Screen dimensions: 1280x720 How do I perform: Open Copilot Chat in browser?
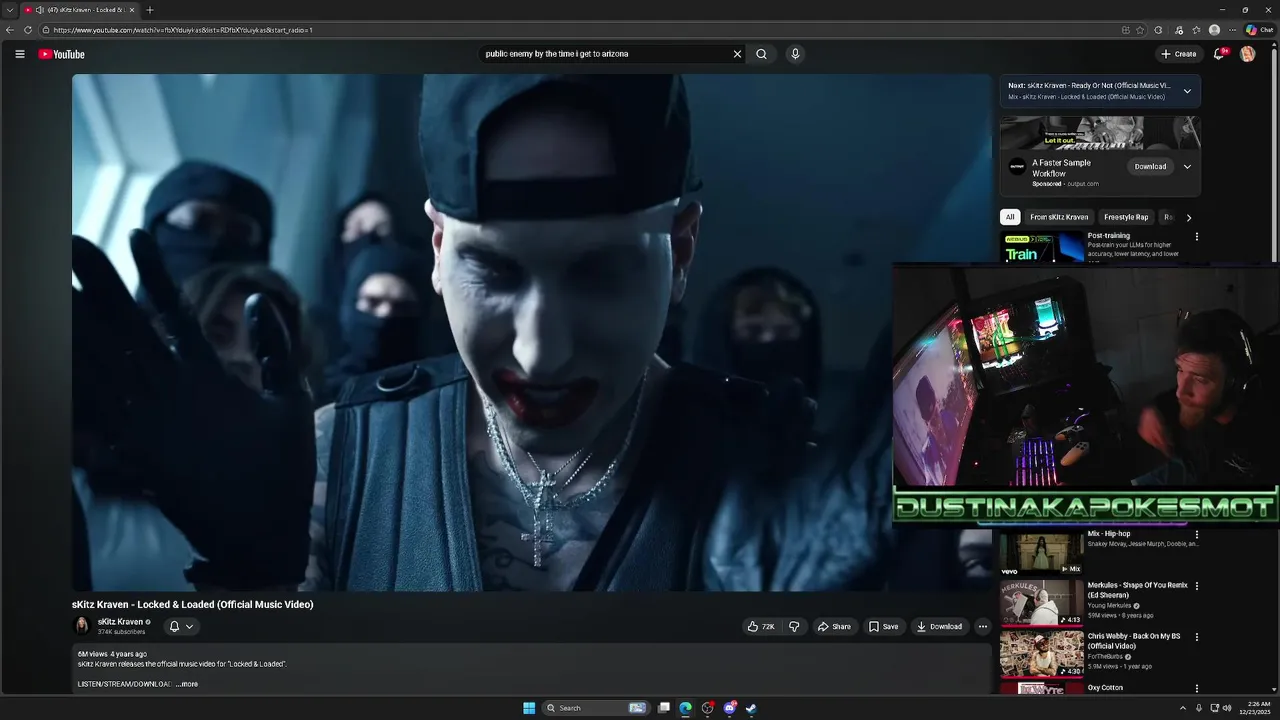point(1259,30)
